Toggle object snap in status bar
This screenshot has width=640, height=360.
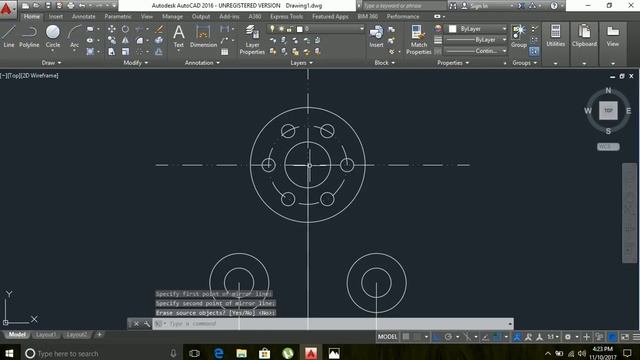pyautogui.click(x=496, y=337)
